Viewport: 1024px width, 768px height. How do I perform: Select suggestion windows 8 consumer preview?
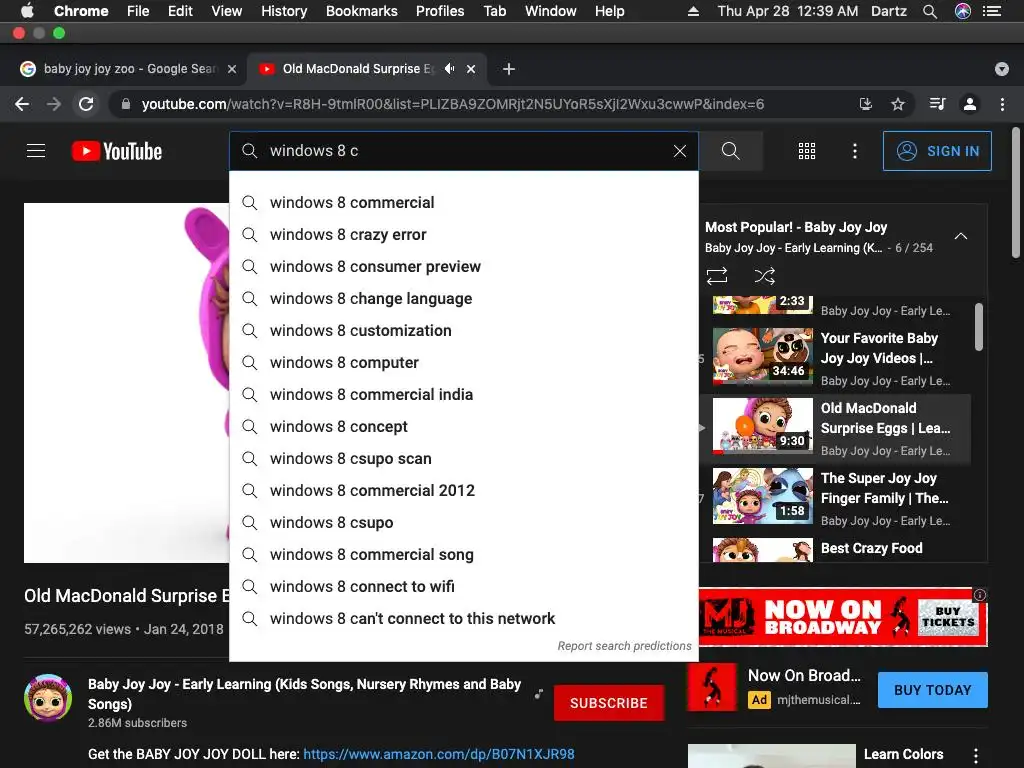click(464, 266)
